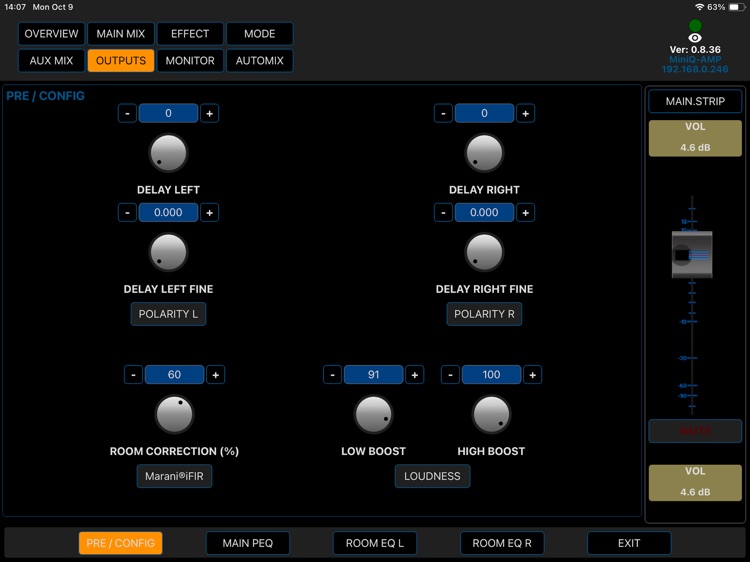750x562 pixels.
Task: Click the bottom VOL 4.6 dB display
Action: coord(695,483)
